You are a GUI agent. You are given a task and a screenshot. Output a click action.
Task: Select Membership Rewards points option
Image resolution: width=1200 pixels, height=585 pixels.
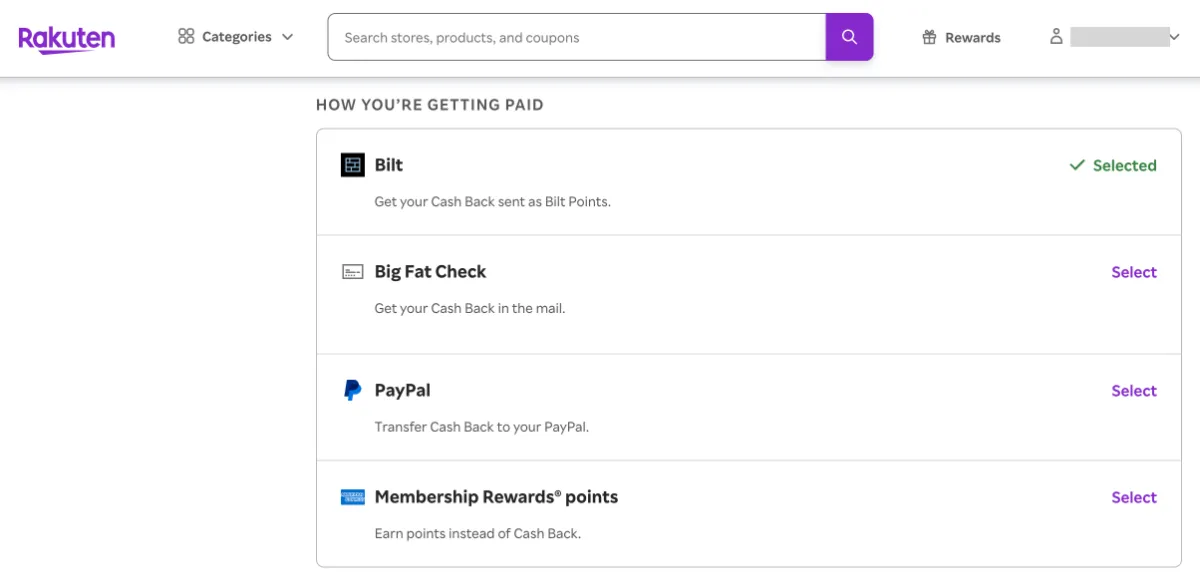point(1133,497)
